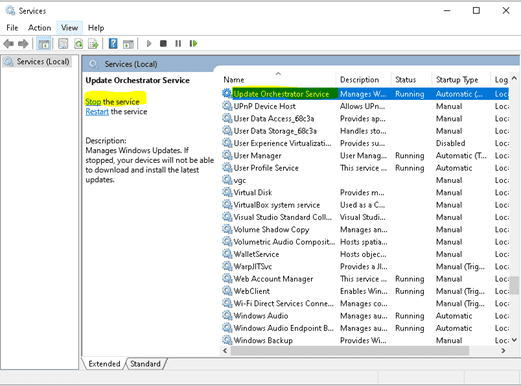Click the Export List toolbar icon
Screen dimensions: 521x386
pyautogui.click(x=93, y=44)
